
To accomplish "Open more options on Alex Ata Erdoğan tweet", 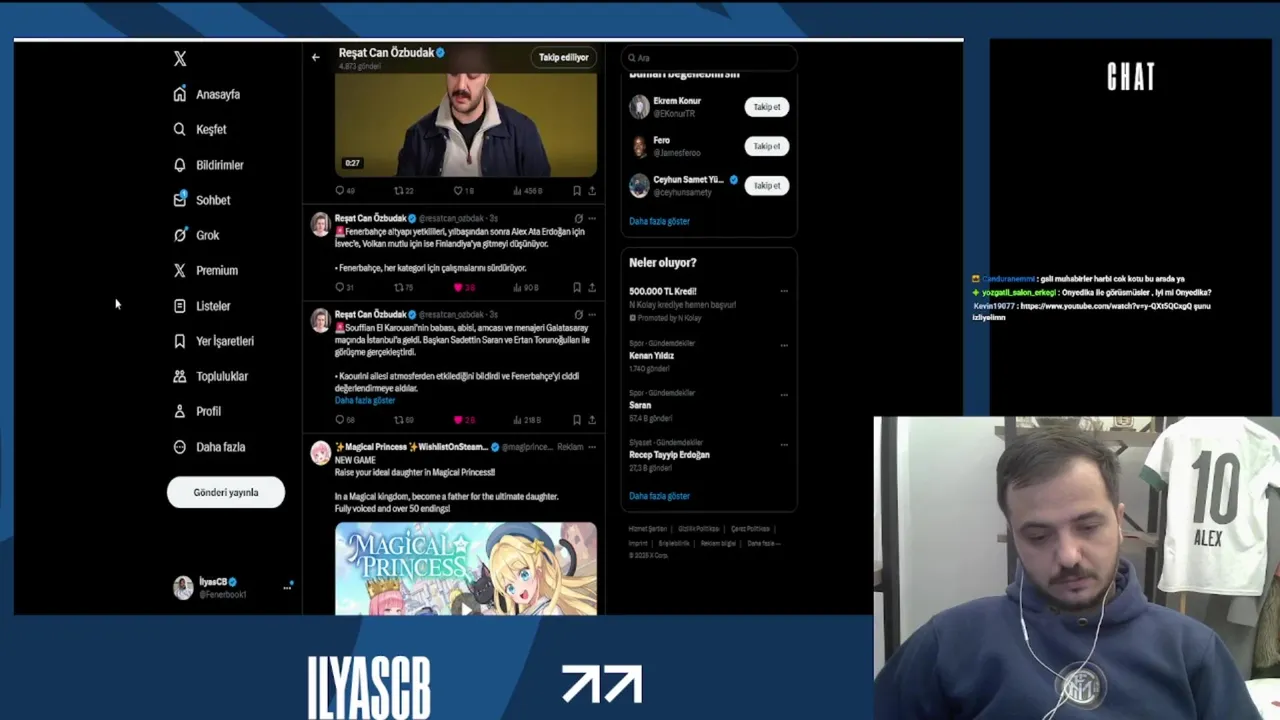I will [x=592, y=218].
